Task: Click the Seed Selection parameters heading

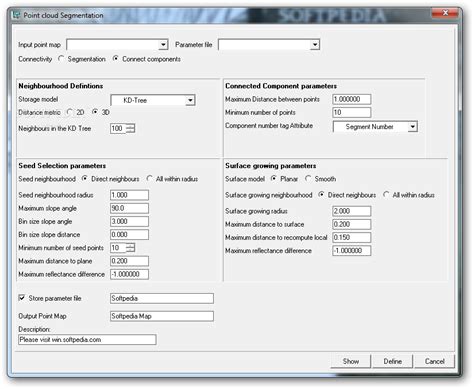Action: pyautogui.click(x=62, y=166)
